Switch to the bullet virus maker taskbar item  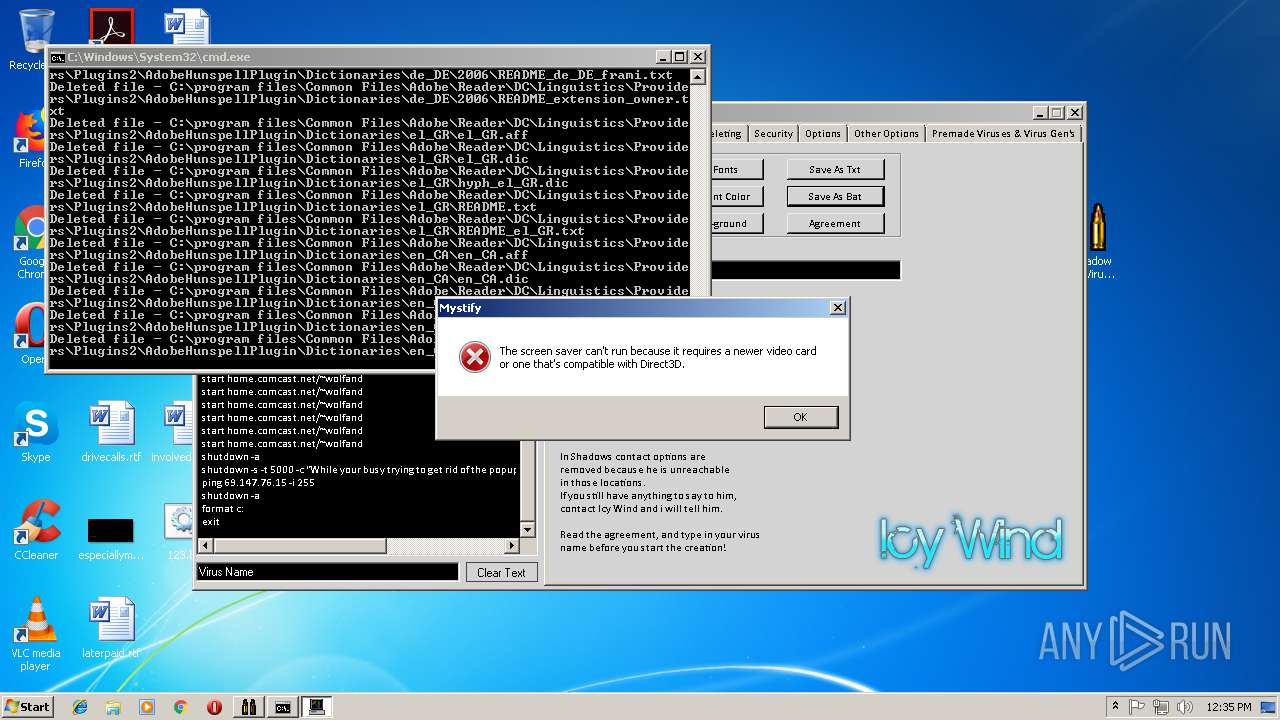click(x=249, y=707)
